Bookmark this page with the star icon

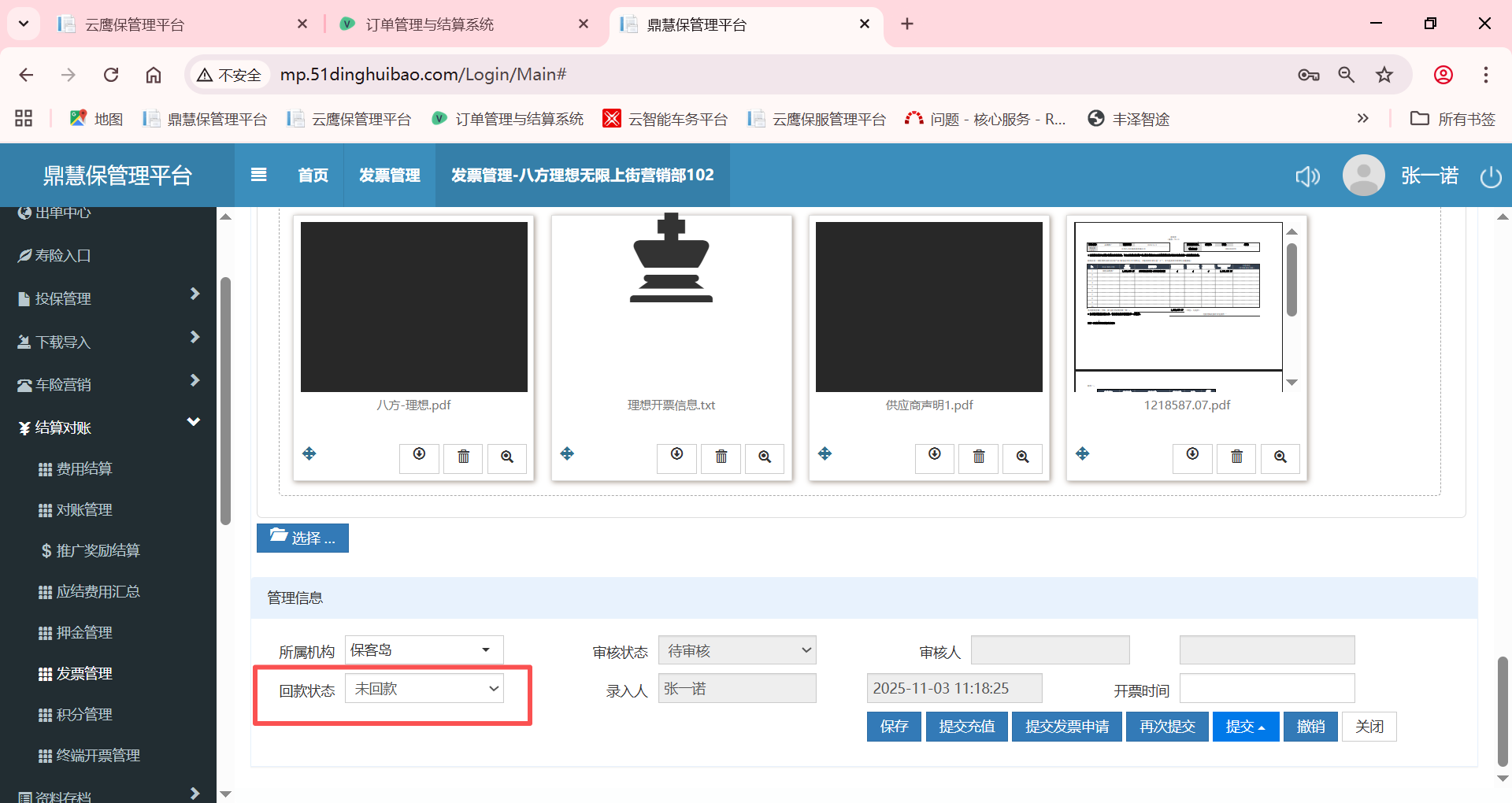pyautogui.click(x=1384, y=75)
